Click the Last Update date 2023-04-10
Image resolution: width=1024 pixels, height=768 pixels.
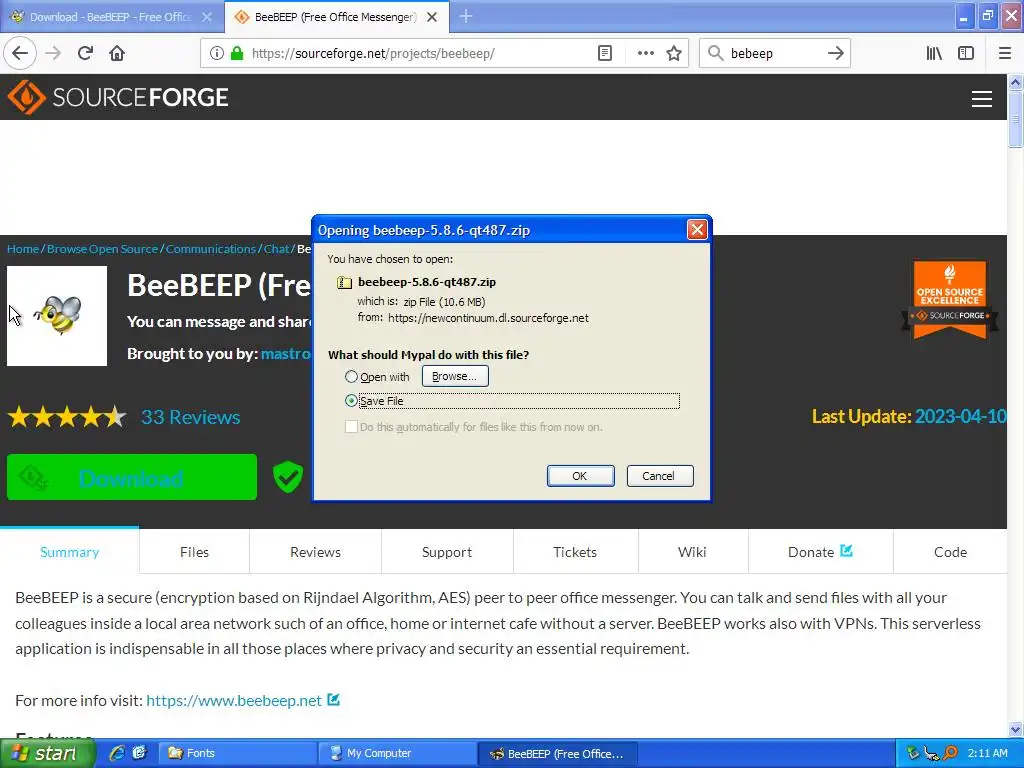tap(961, 417)
